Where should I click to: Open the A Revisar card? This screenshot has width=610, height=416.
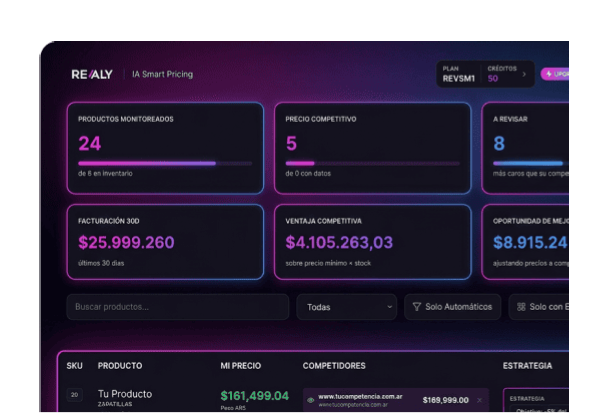[x=526, y=148]
